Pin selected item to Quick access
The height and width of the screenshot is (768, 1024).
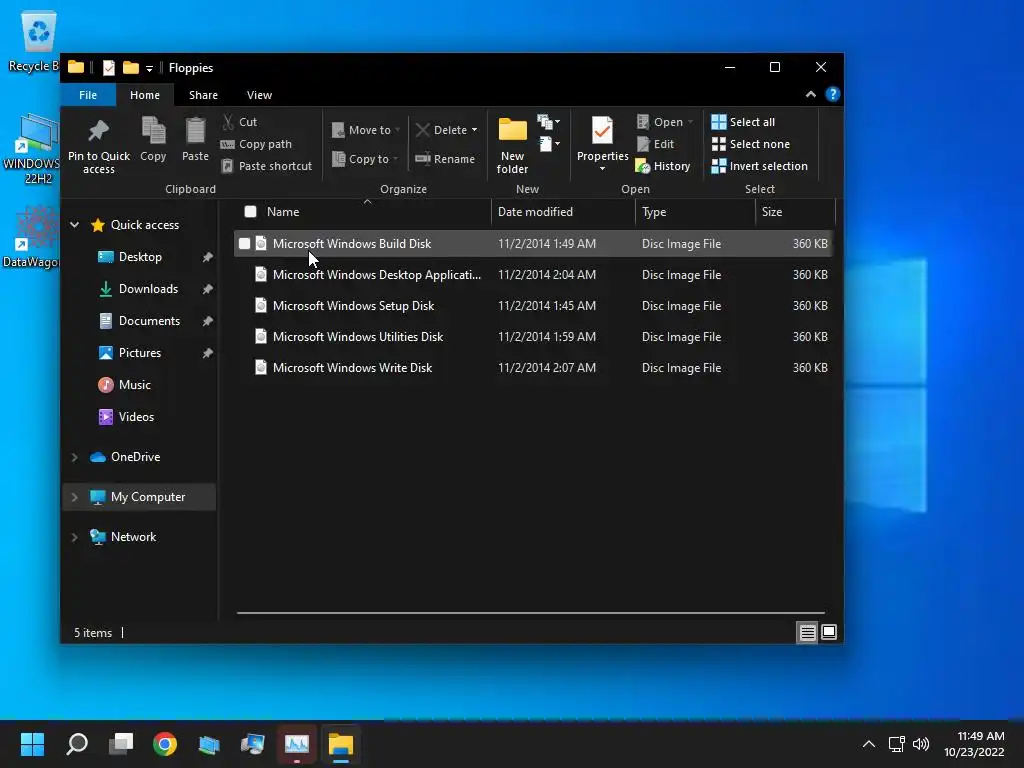pyautogui.click(x=99, y=146)
